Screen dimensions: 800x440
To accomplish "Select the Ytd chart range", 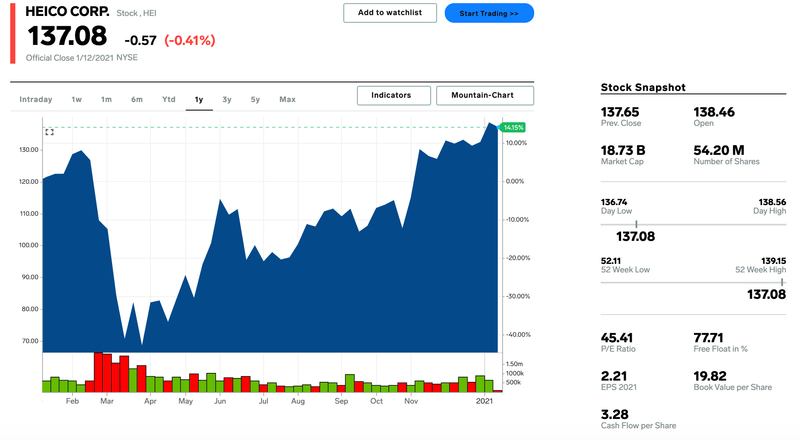I will [x=169, y=100].
